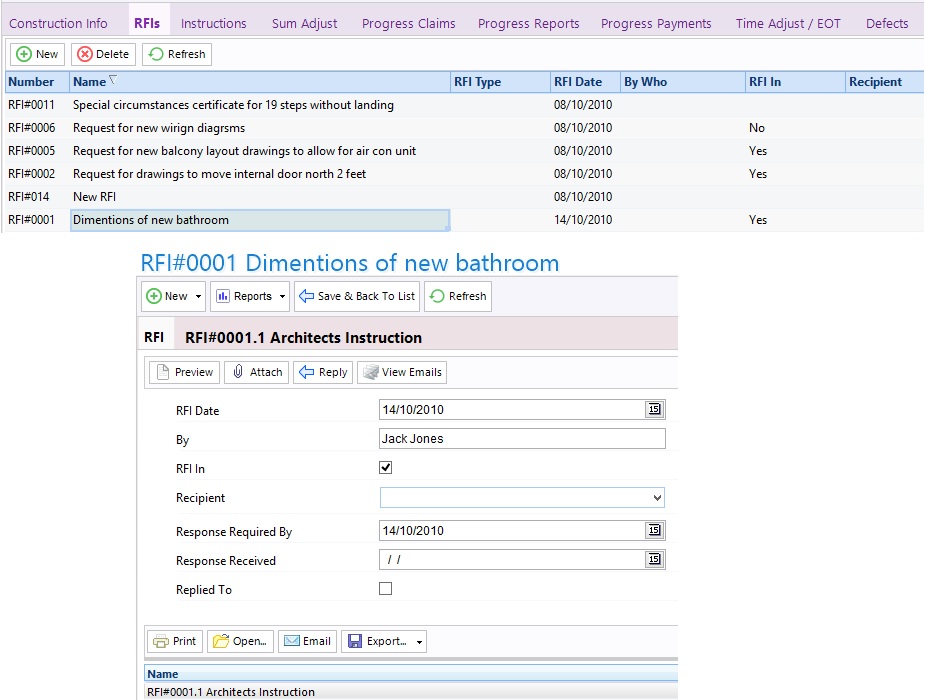
Task: Expand the New button dropdown arrow
Action: (199, 296)
